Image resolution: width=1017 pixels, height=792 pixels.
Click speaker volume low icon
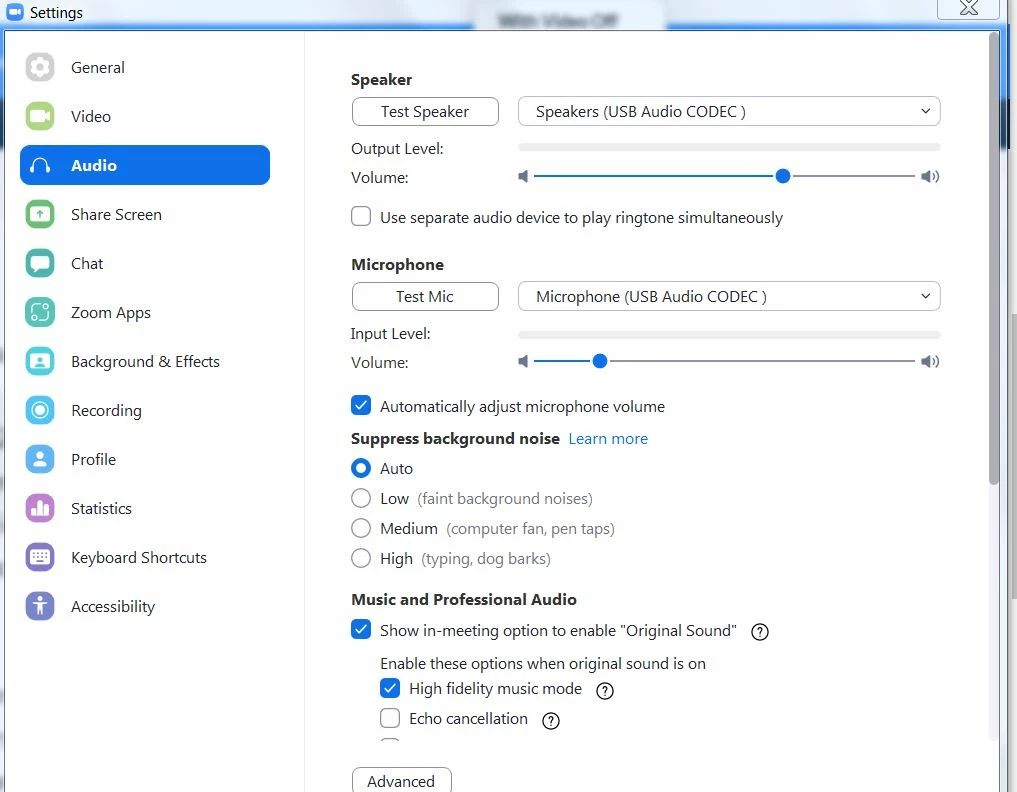523,176
